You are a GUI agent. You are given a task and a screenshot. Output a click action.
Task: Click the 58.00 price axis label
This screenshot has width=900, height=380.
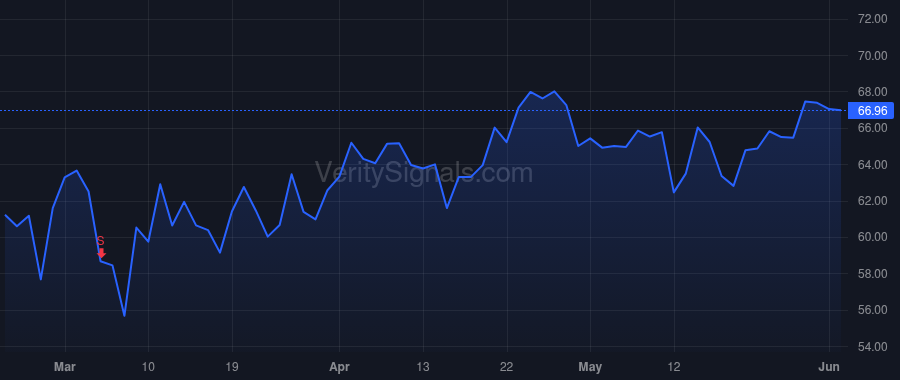click(x=872, y=274)
